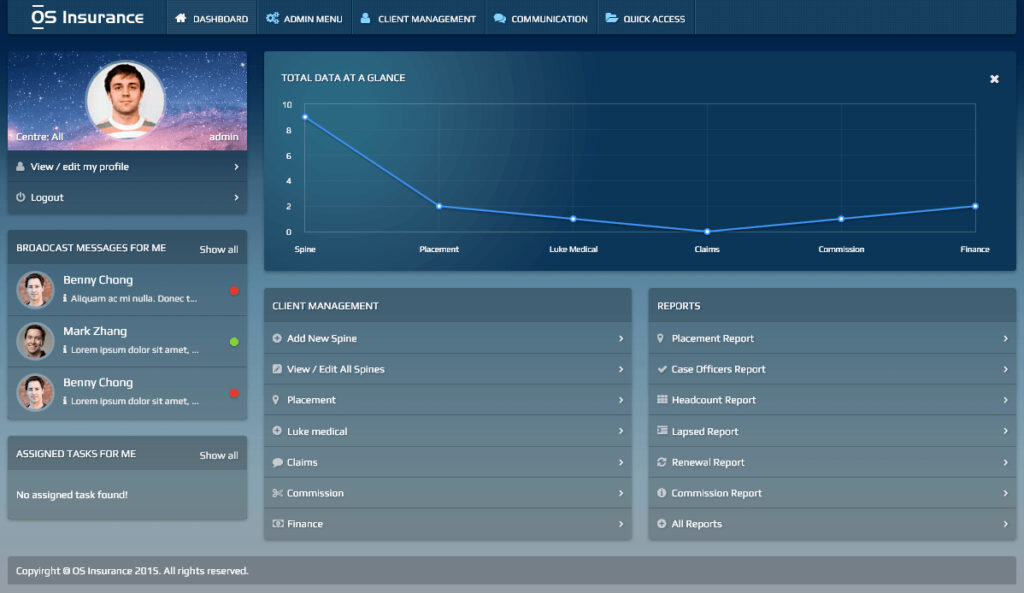The image size is (1024, 593).
Task: Click the speech bubble icon beside Claims
Action: 278,462
